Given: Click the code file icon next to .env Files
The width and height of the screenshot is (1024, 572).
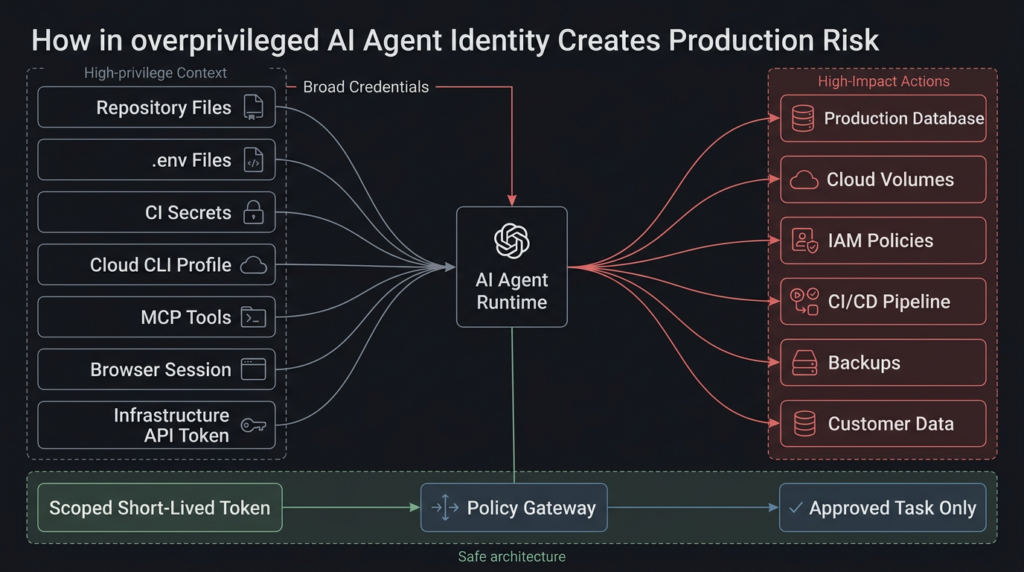Looking at the screenshot, I should pos(254,160).
